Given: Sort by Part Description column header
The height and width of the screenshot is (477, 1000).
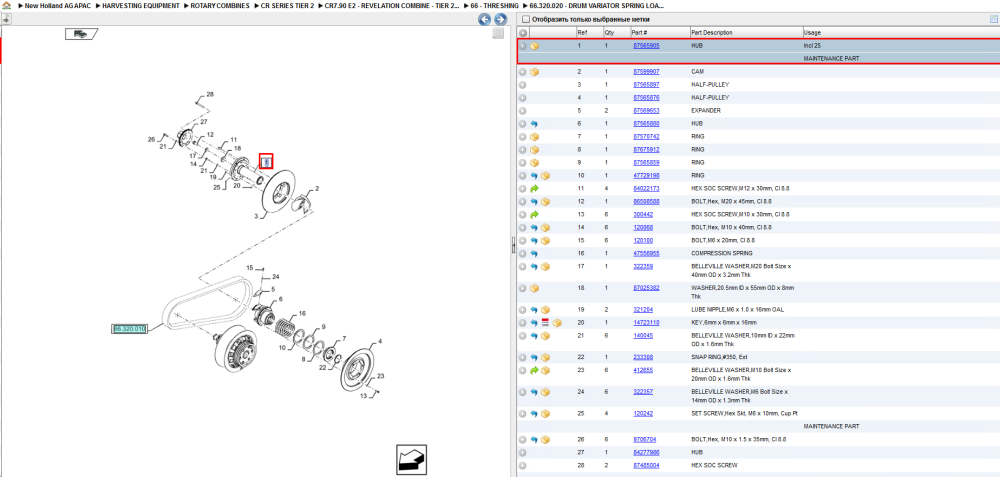Looking at the screenshot, I should coord(712,33).
